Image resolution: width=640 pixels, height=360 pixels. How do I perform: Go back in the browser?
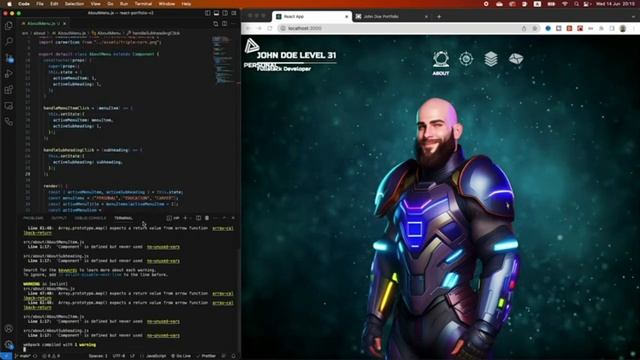248,28
